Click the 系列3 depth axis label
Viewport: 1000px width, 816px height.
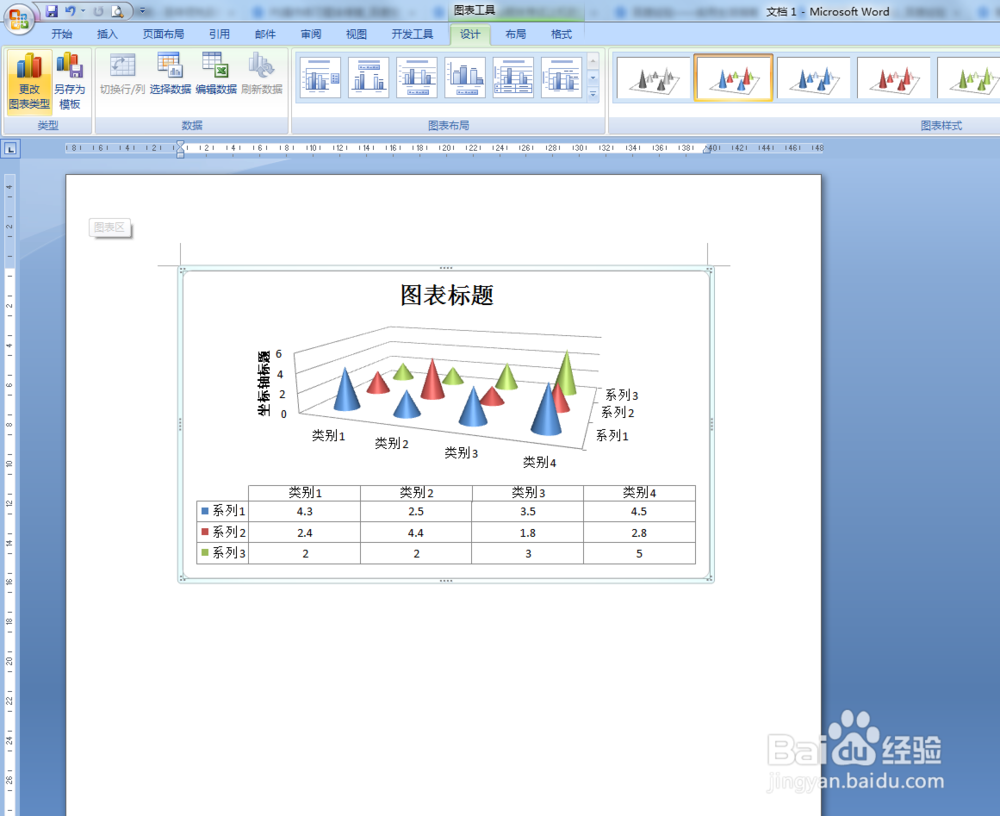pyautogui.click(x=621, y=395)
